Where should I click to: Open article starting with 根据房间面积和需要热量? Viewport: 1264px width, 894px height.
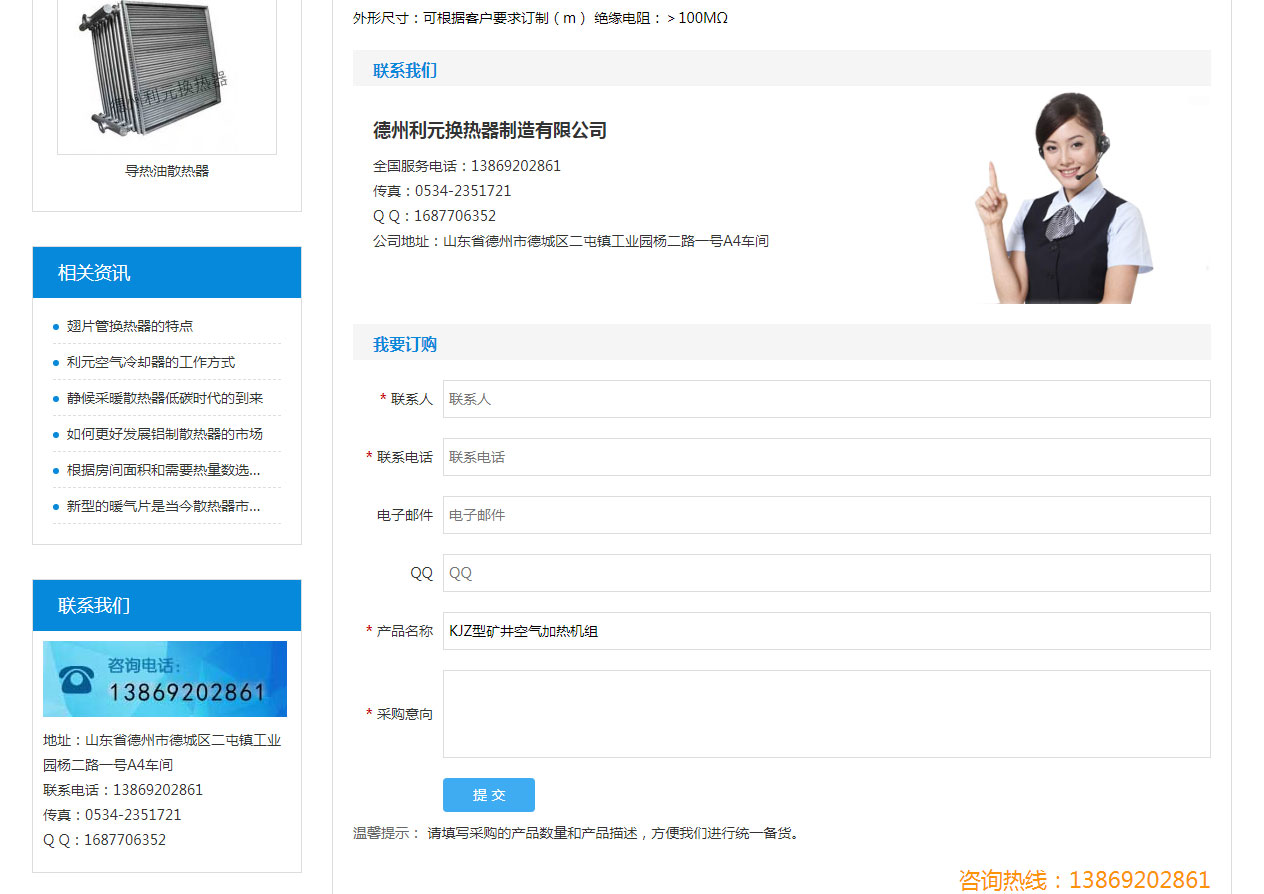(x=163, y=470)
